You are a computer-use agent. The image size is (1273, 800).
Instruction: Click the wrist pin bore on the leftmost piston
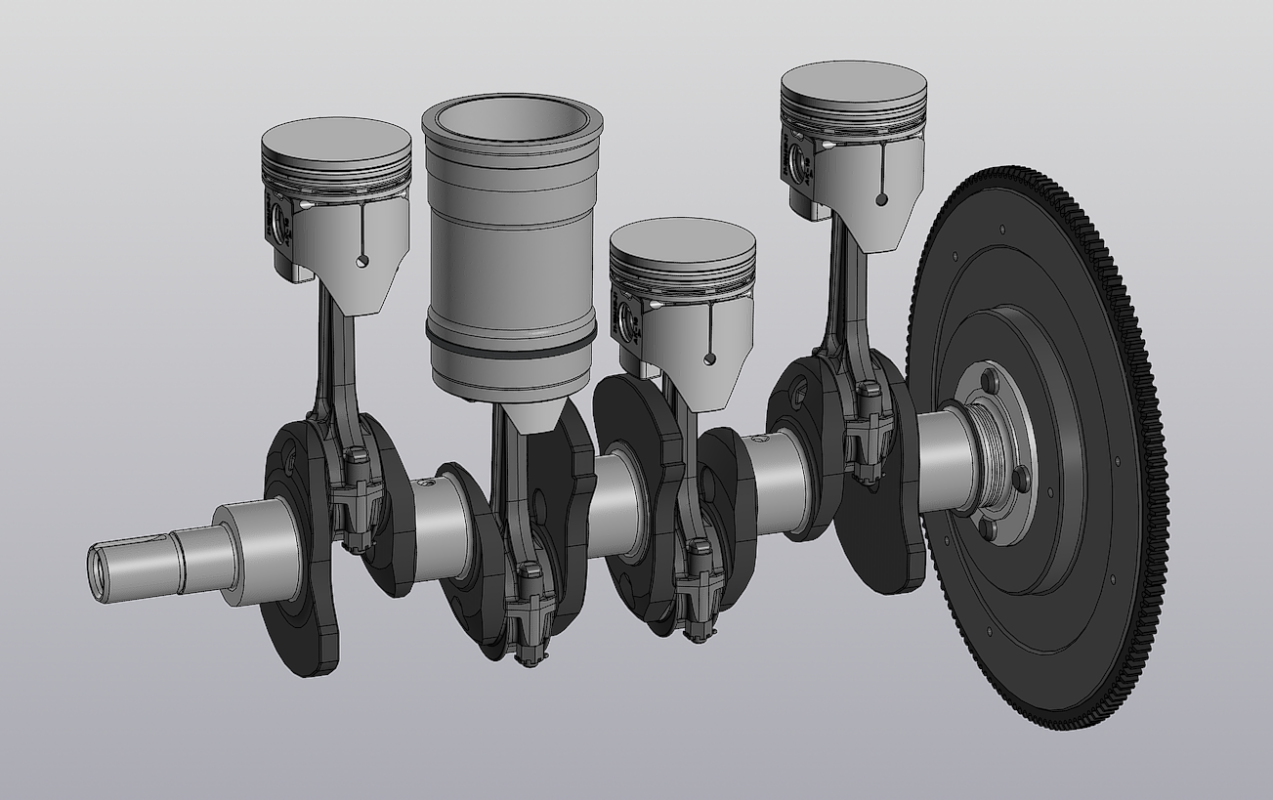[277, 222]
